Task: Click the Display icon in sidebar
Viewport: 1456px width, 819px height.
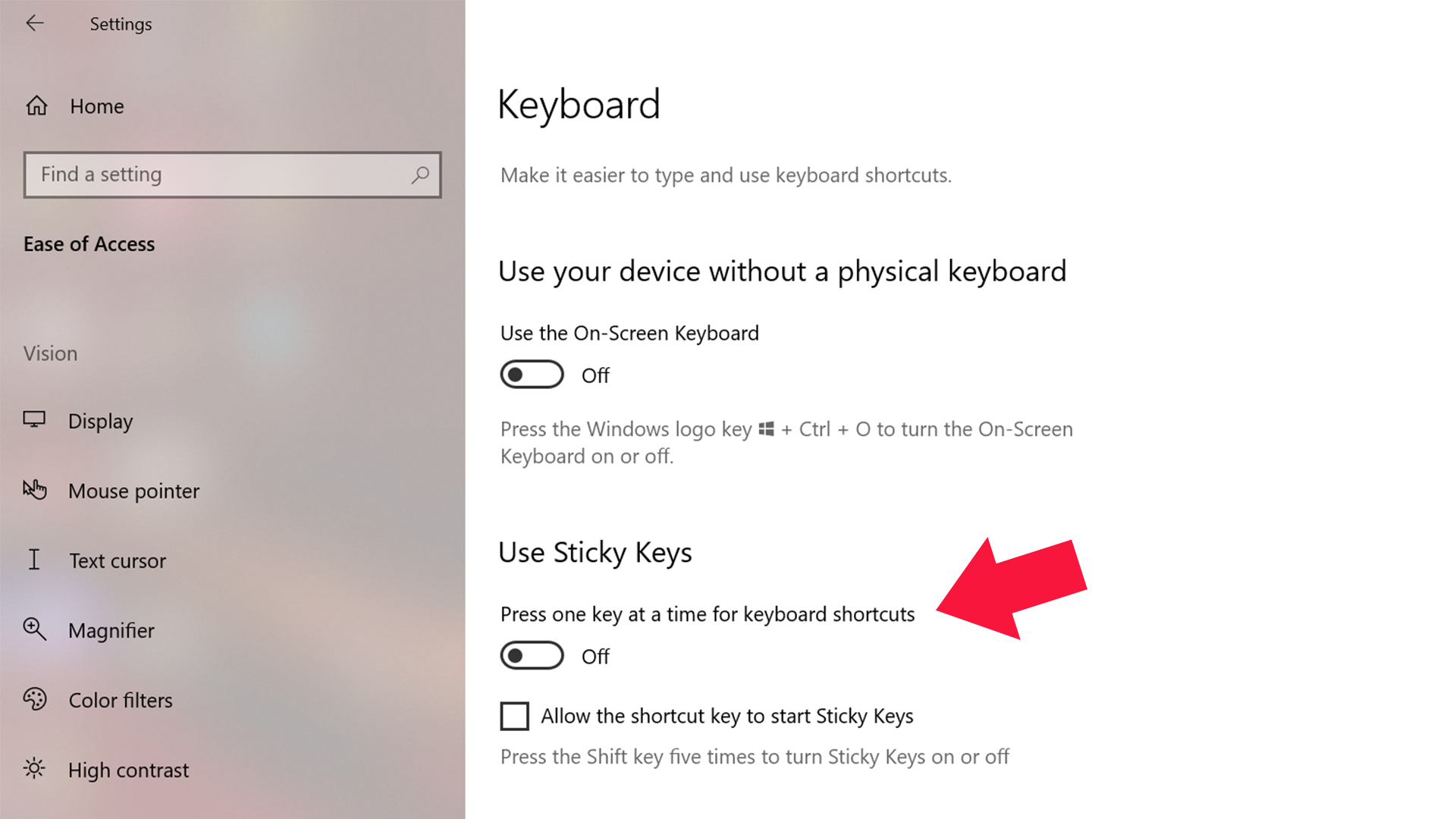Action: pos(35,420)
